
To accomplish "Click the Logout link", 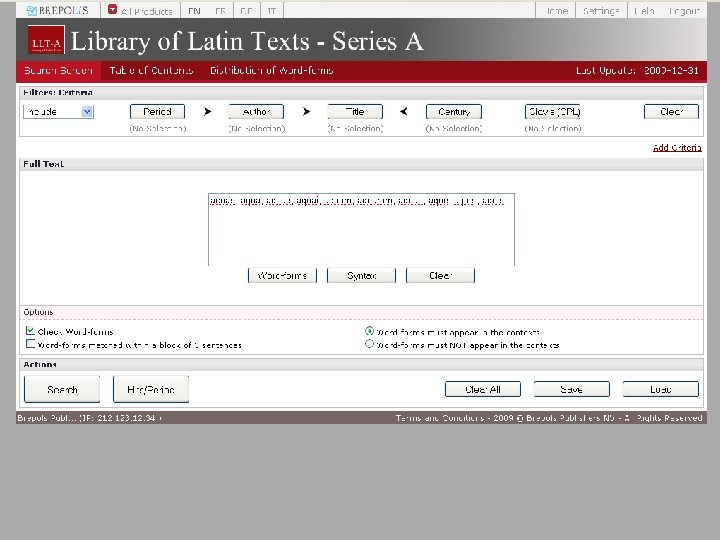I will pyautogui.click(x=684, y=11).
